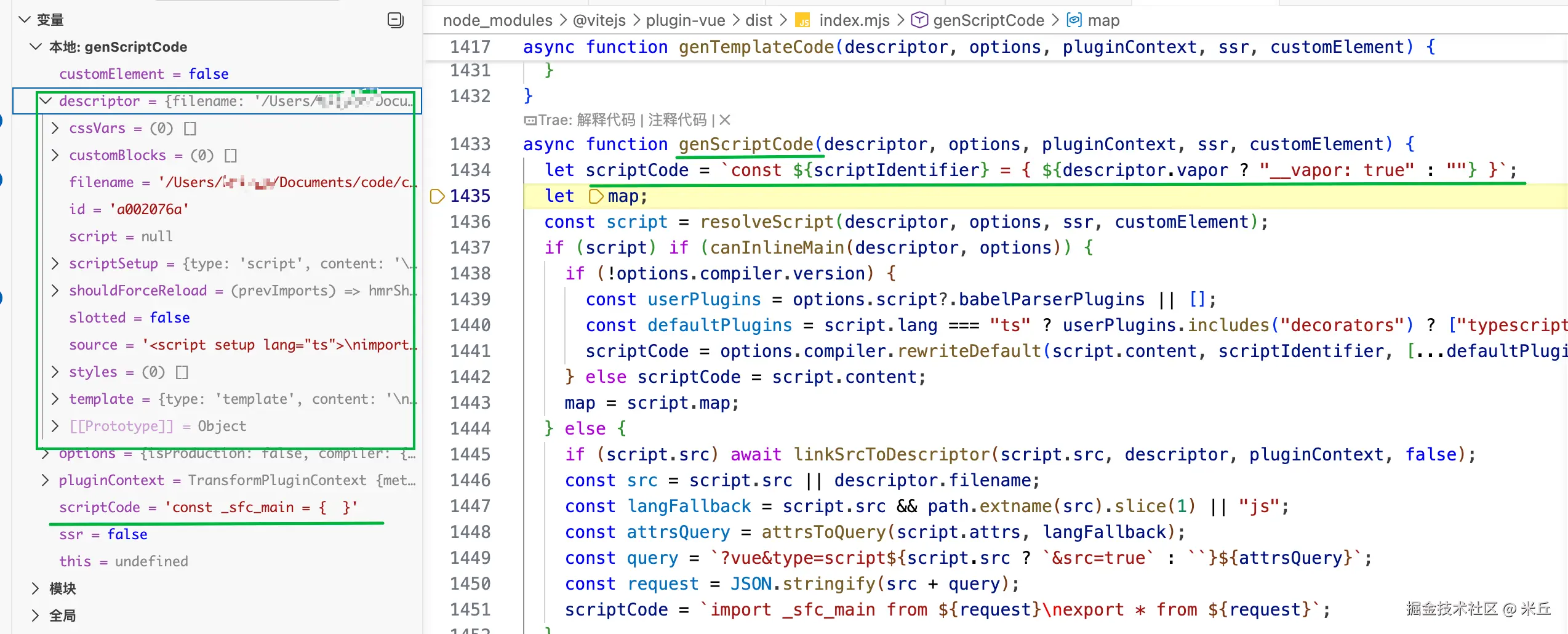Collapse the 本地: genScriptCode scope

coord(36,47)
